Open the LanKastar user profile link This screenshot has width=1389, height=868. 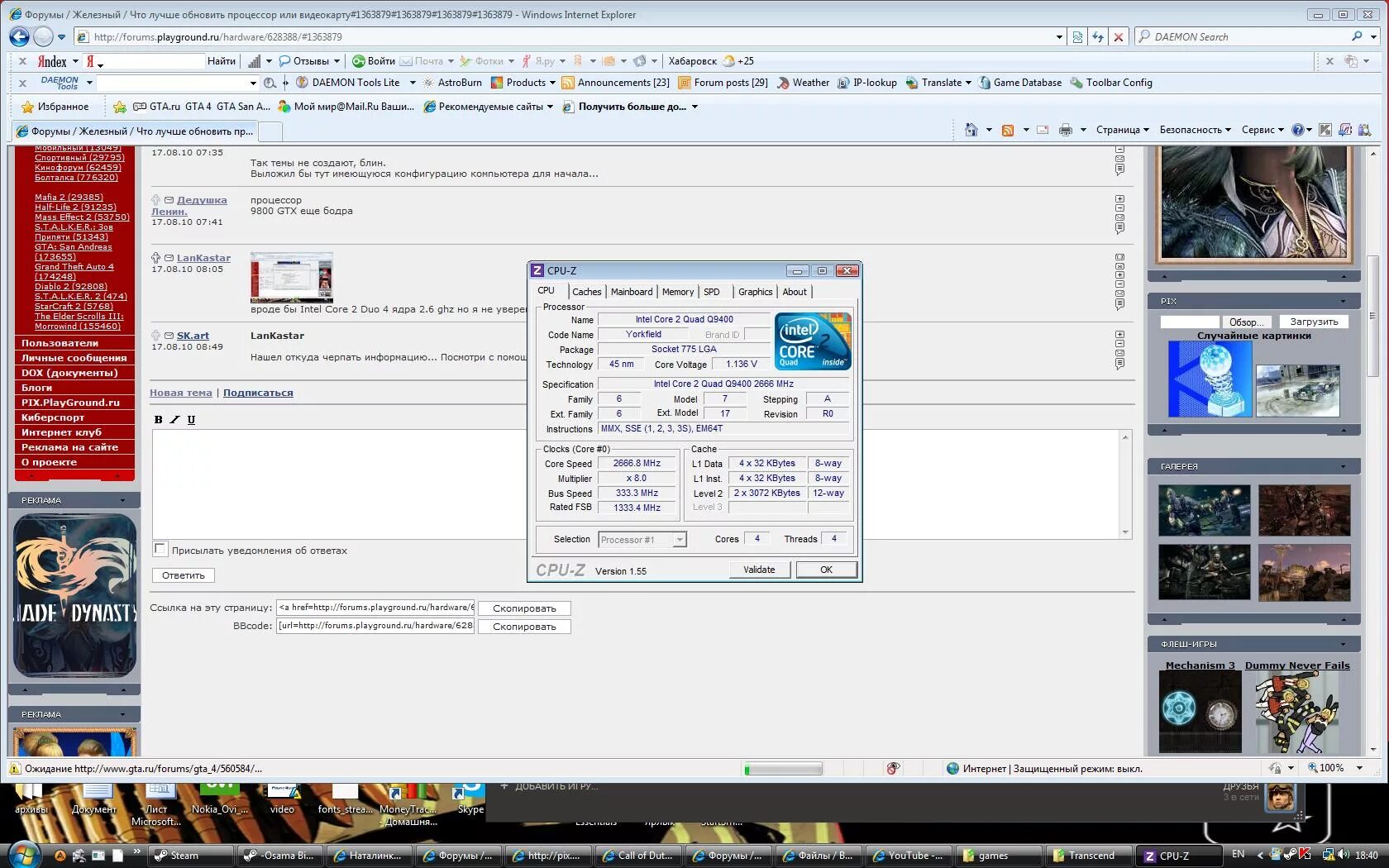[203, 258]
